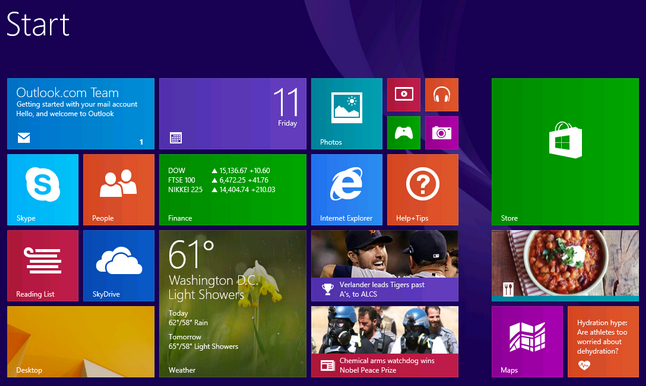The width and height of the screenshot is (646, 386).
Task: Open the People tile
Action: click(119, 189)
